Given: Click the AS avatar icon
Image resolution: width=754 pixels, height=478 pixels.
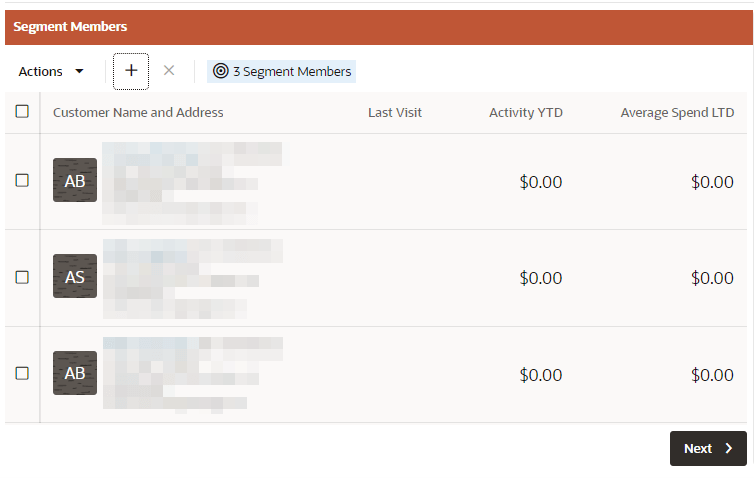Looking at the screenshot, I should click(x=75, y=276).
